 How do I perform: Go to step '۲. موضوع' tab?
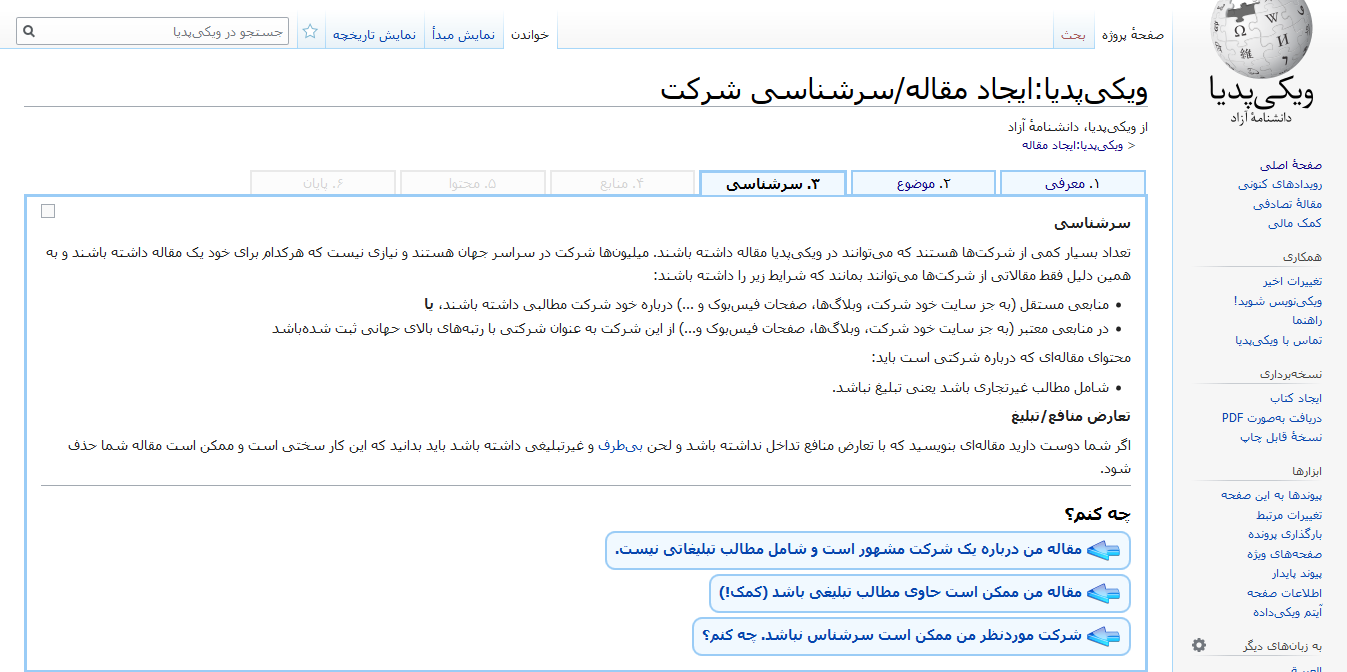(923, 184)
